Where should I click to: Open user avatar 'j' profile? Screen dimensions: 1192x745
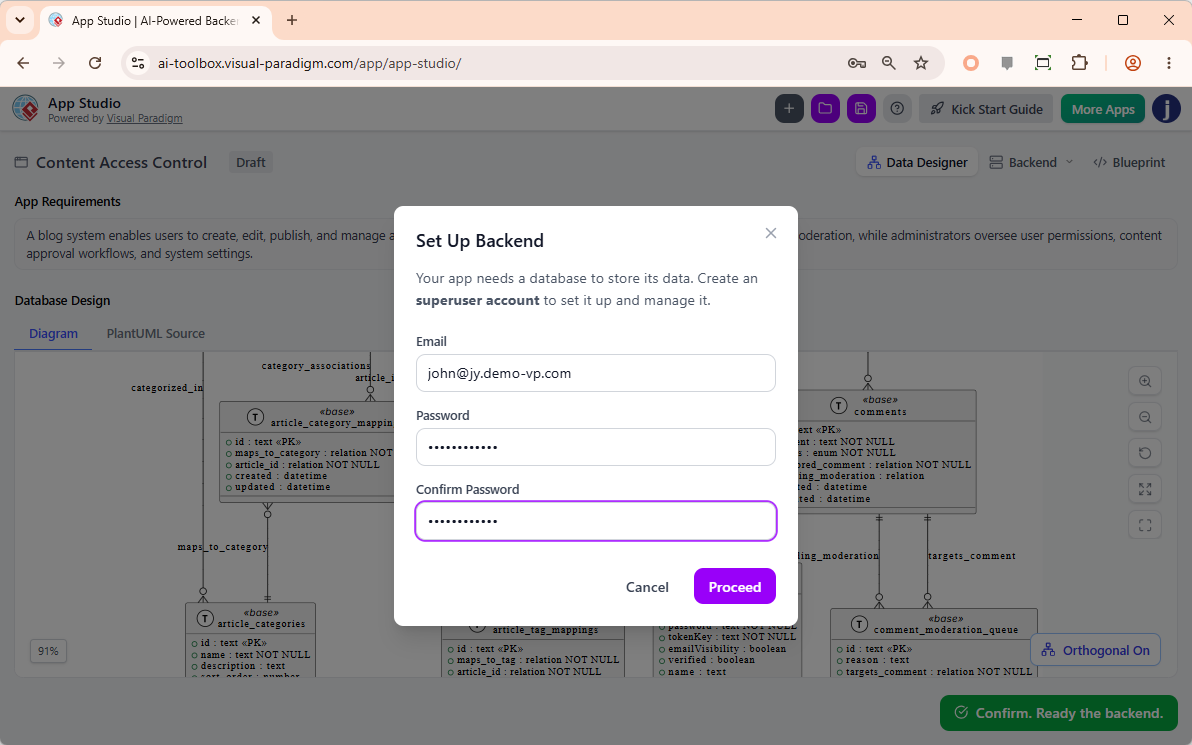pyautogui.click(x=1166, y=109)
